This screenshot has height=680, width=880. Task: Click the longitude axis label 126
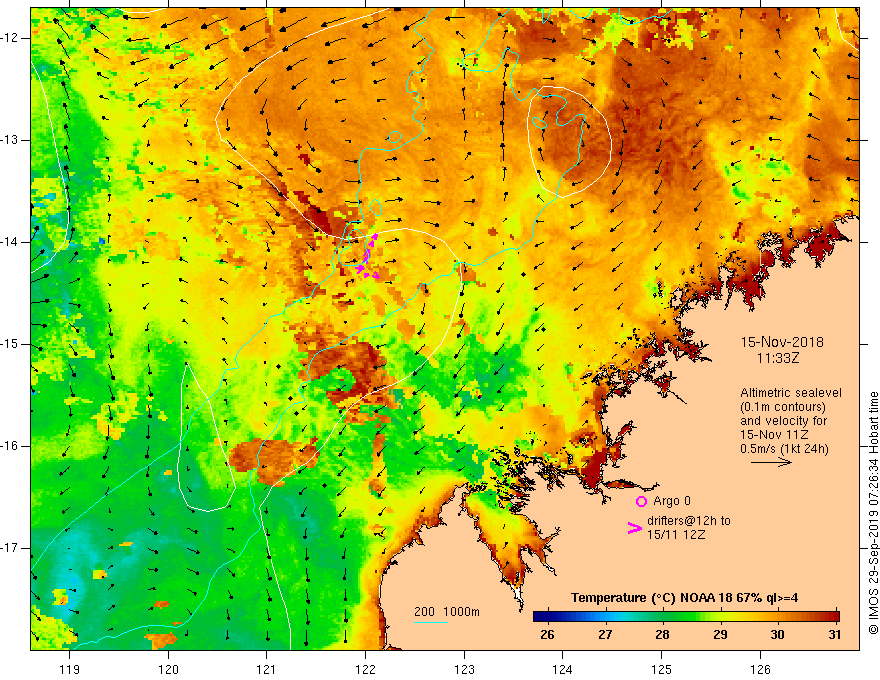760,669
